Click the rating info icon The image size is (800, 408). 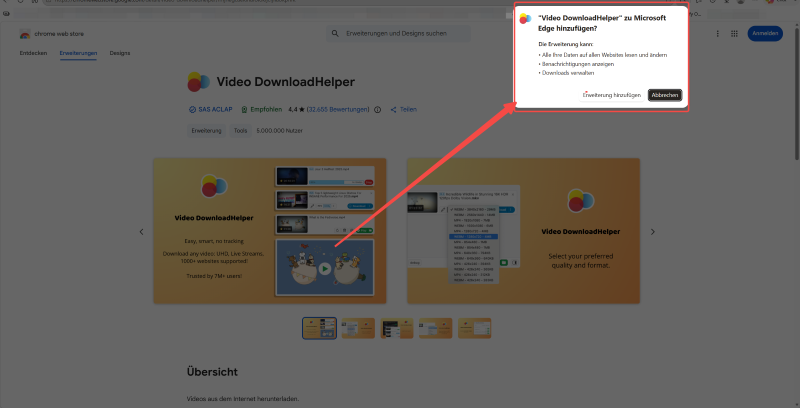[x=378, y=110]
